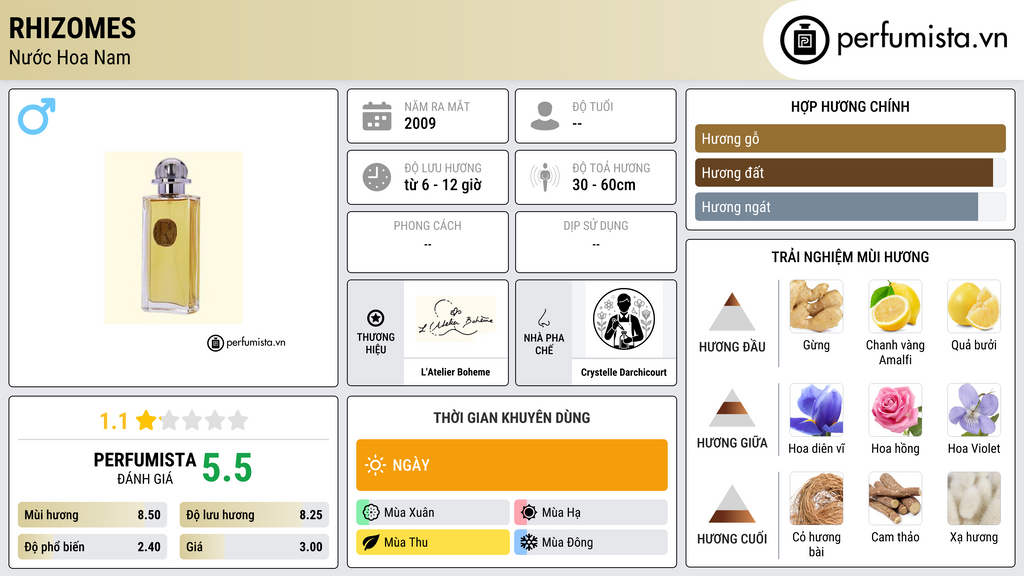Open the Crystelle Darchicourt perfumer portrait
Viewport: 1024px width, 576px height.
(624, 319)
